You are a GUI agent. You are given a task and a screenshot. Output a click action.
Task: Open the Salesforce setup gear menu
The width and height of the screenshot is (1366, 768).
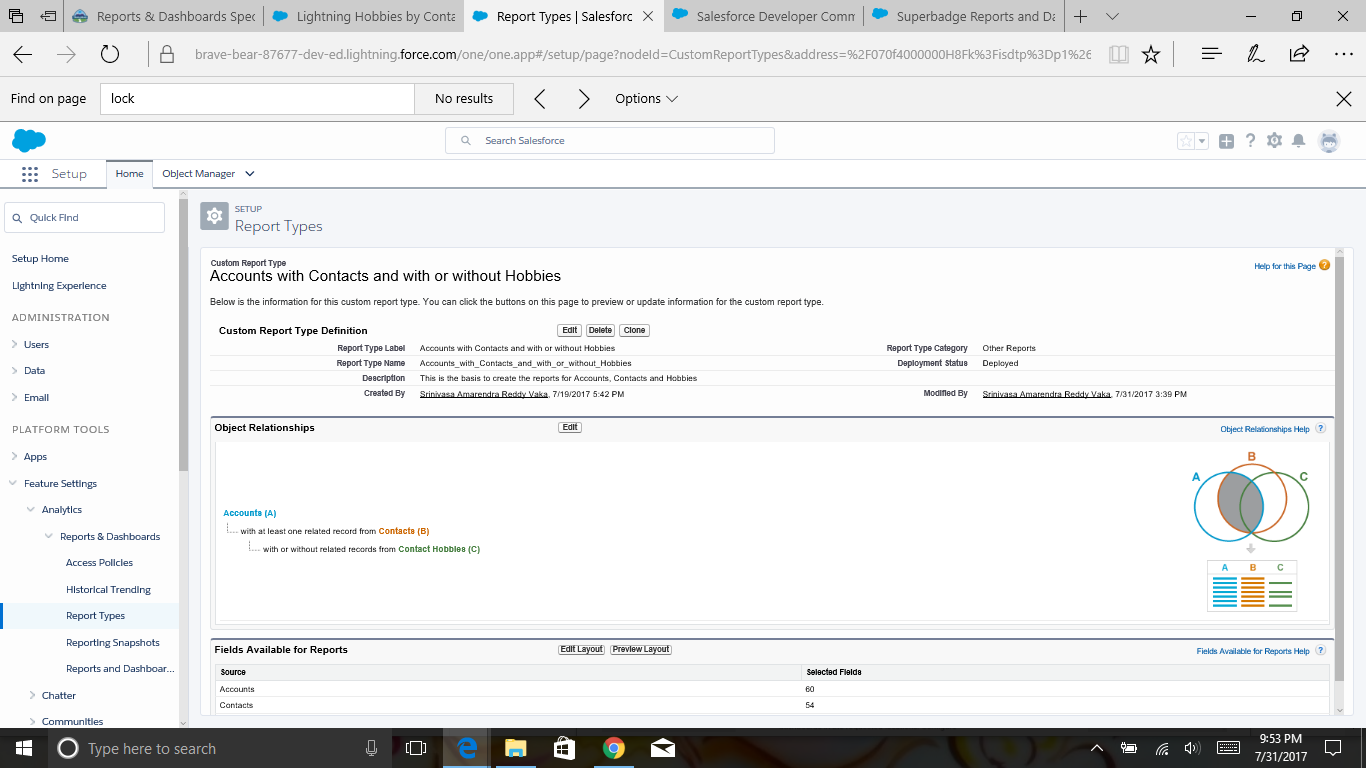point(1274,141)
